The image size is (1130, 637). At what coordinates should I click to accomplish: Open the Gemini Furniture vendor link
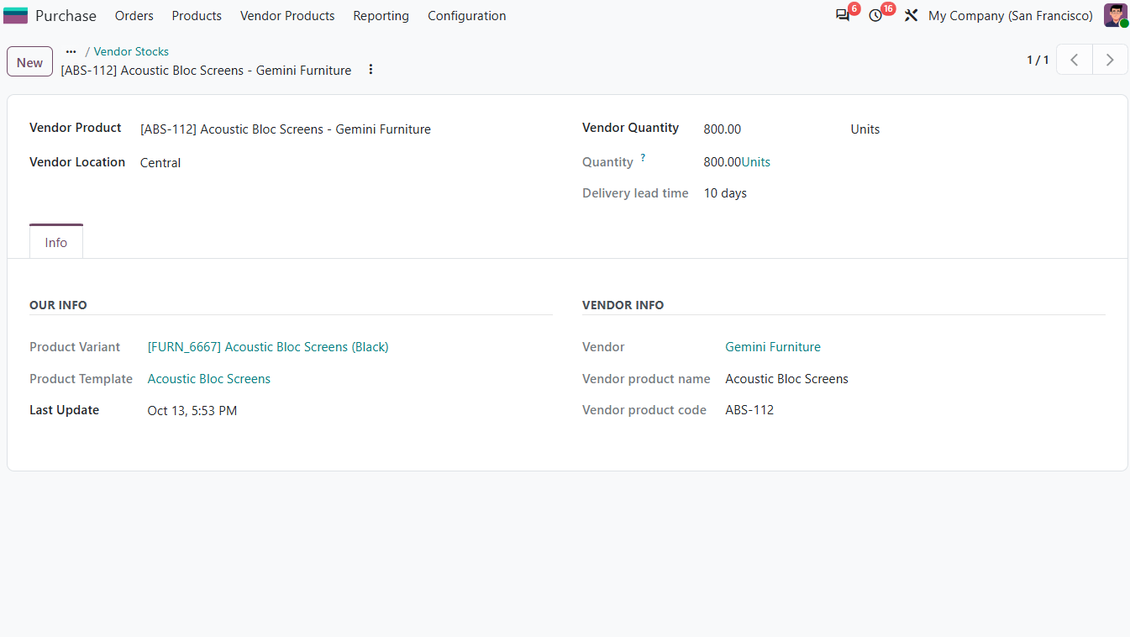pos(773,347)
